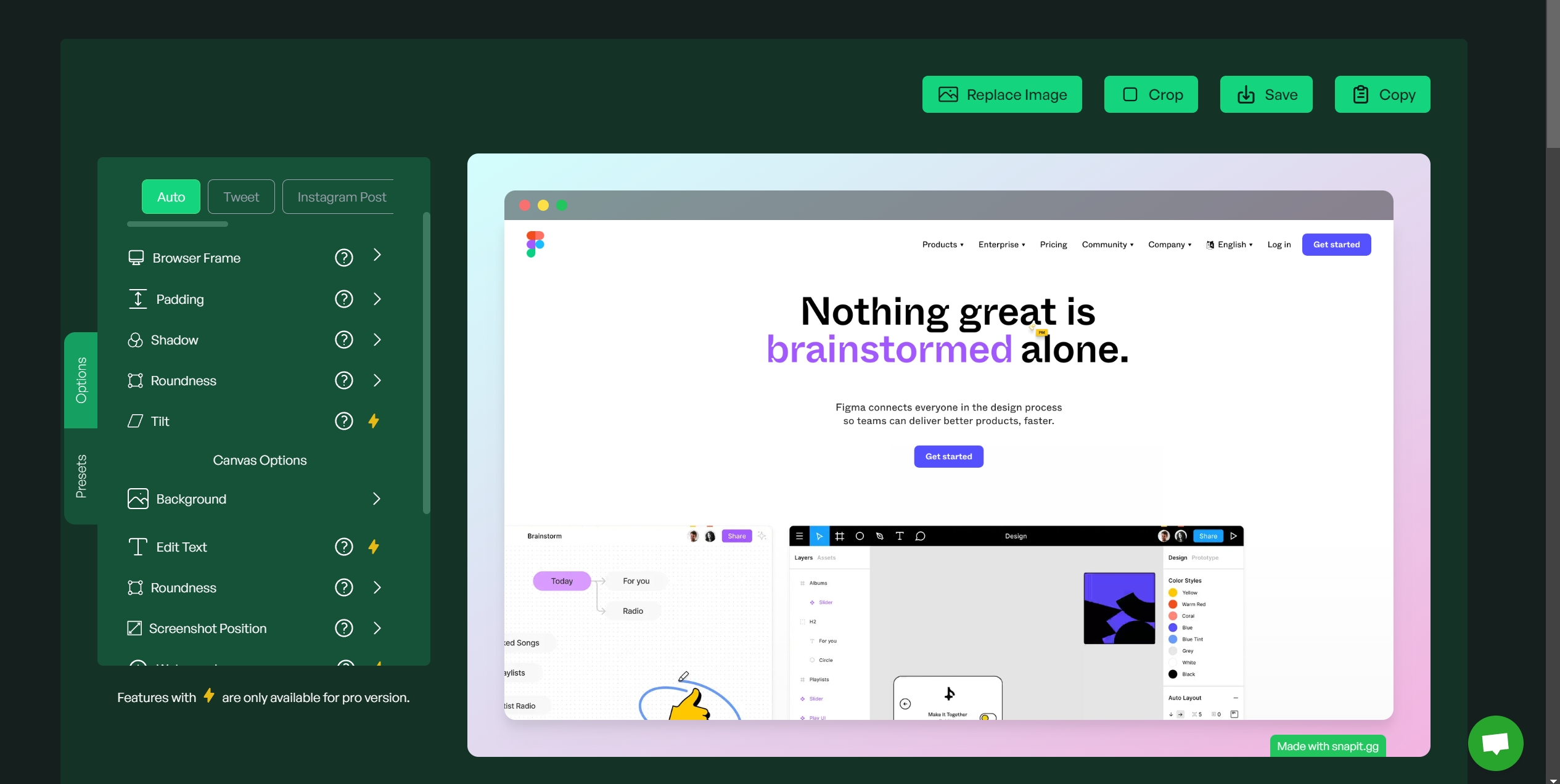Click the Figma Get started nav button
Screen dimensions: 1560x784
click(x=1337, y=244)
